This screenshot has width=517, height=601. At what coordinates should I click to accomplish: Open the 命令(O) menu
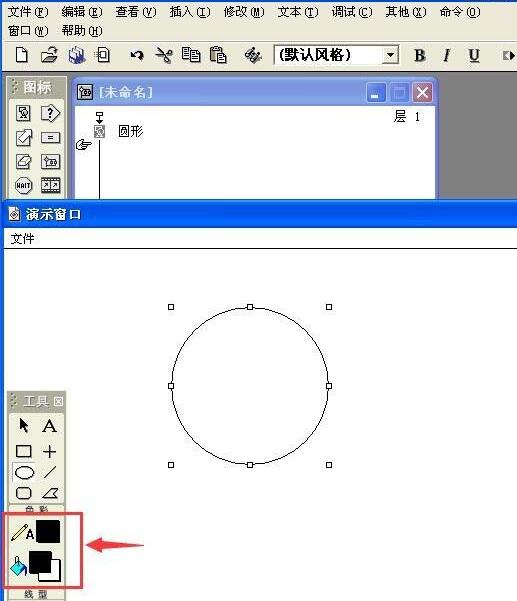(460, 12)
